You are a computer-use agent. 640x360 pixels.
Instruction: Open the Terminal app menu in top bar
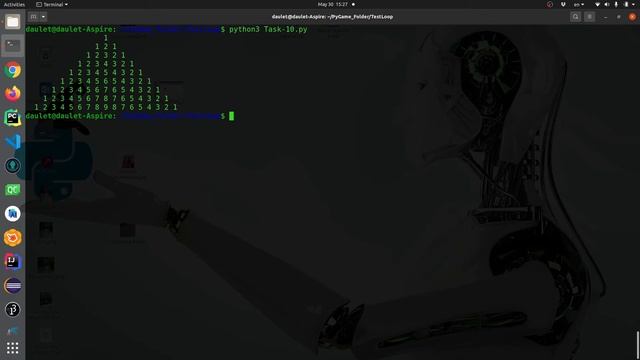pyautogui.click(x=52, y=4)
